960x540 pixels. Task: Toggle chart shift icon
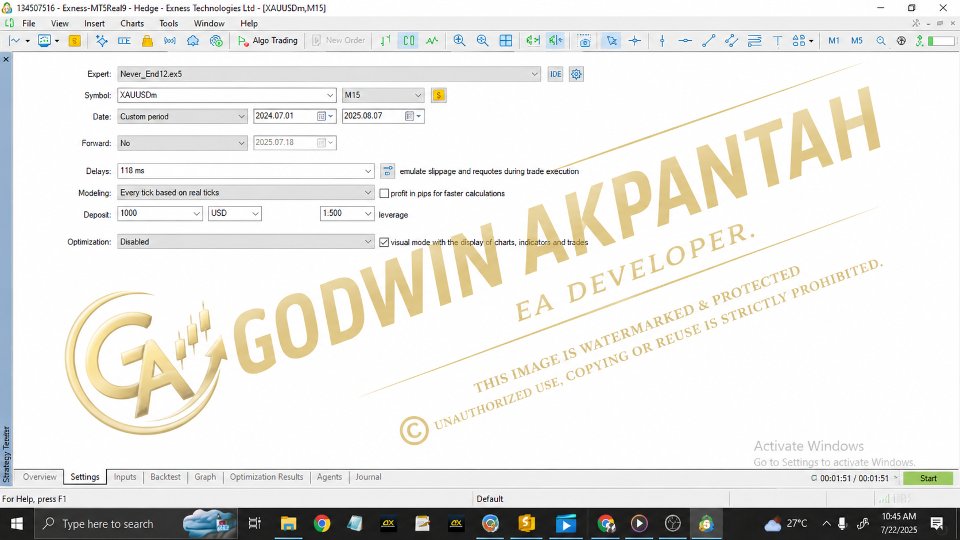(x=555, y=40)
